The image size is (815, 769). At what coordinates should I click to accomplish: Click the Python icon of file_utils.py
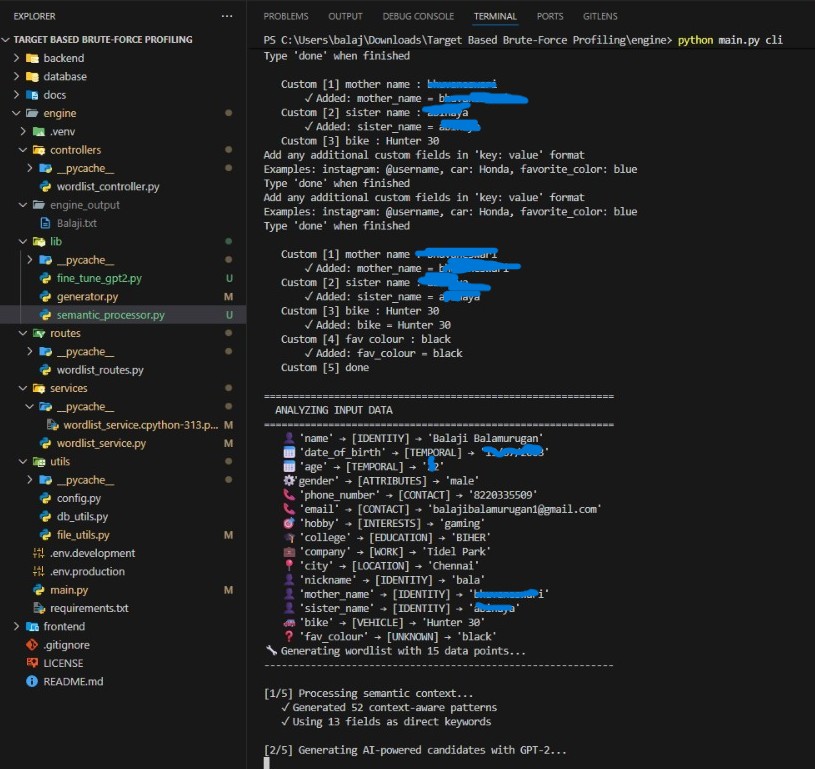point(46,535)
